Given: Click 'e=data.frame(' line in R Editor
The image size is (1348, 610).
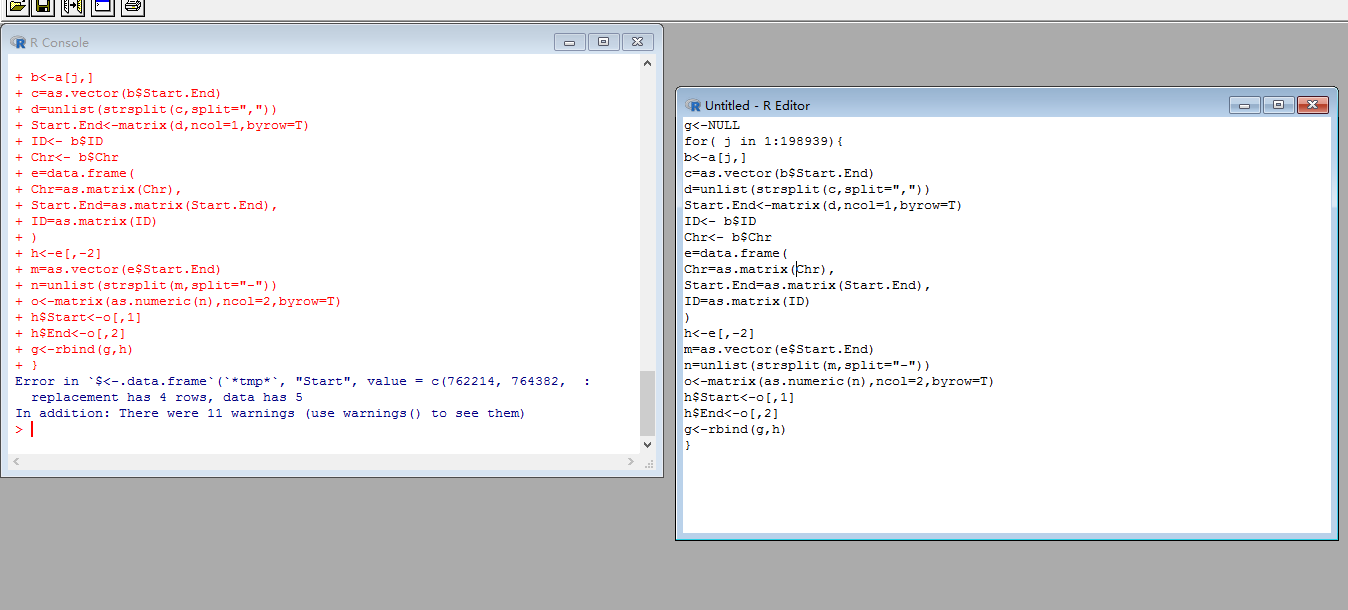Looking at the screenshot, I should [736, 253].
